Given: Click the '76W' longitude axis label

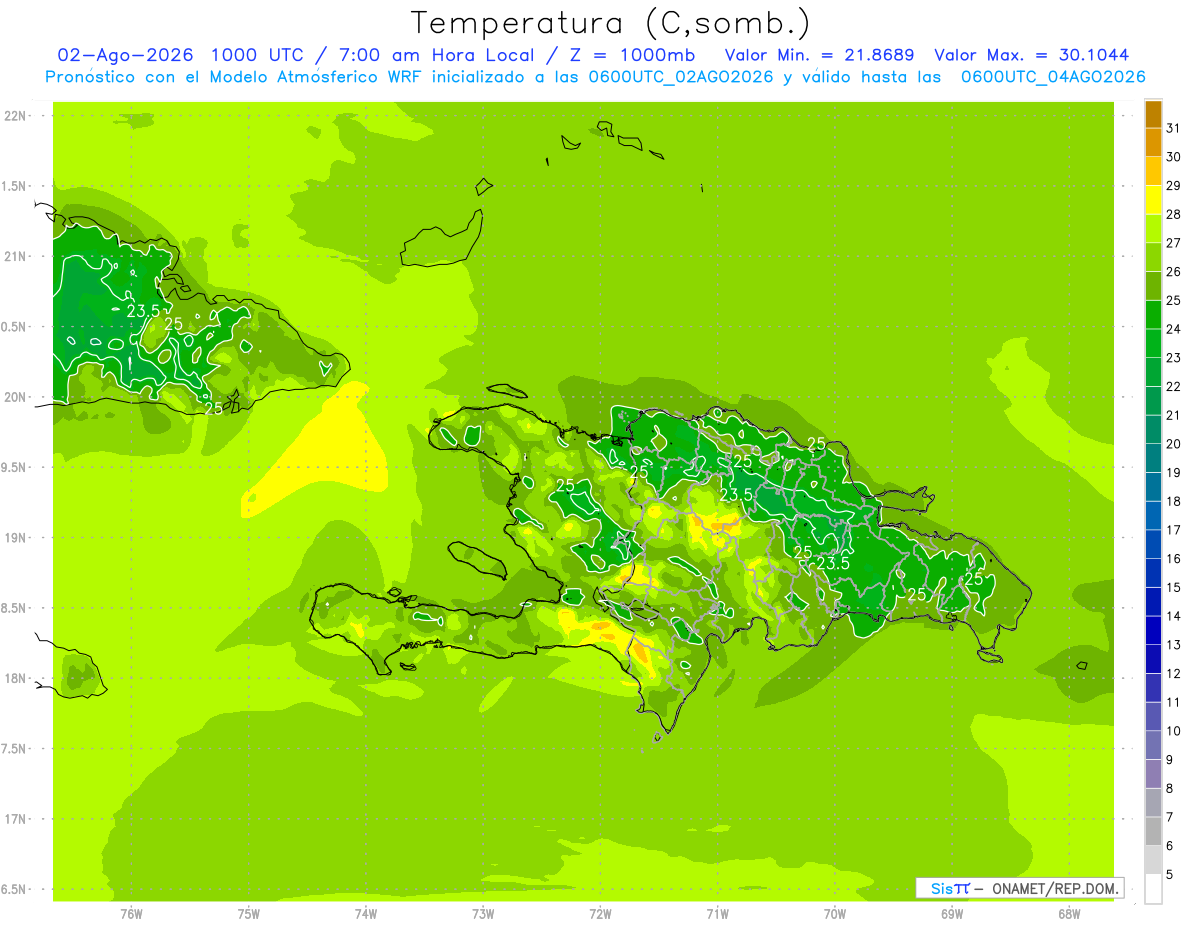Looking at the screenshot, I should [x=131, y=913].
